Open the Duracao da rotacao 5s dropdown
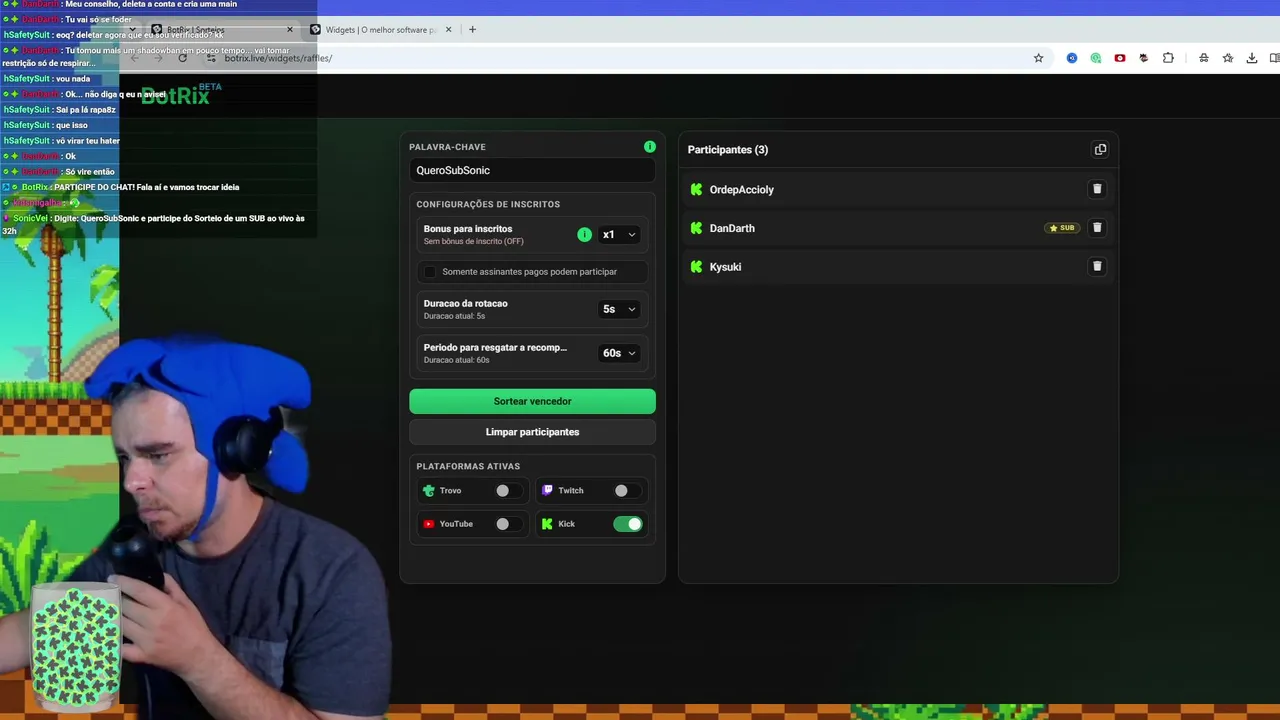The height and width of the screenshot is (720, 1280). [619, 309]
